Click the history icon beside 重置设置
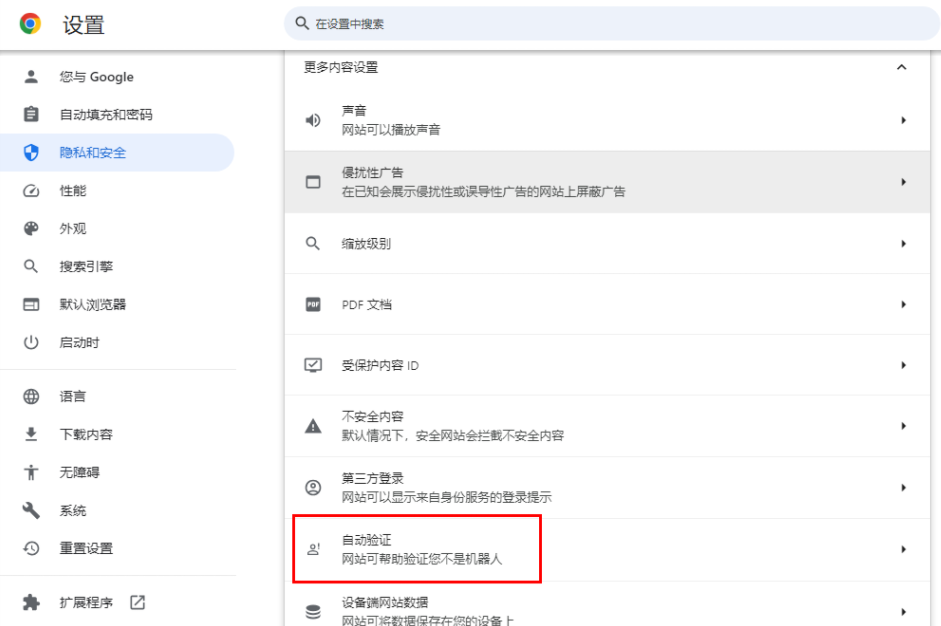 (x=31, y=548)
